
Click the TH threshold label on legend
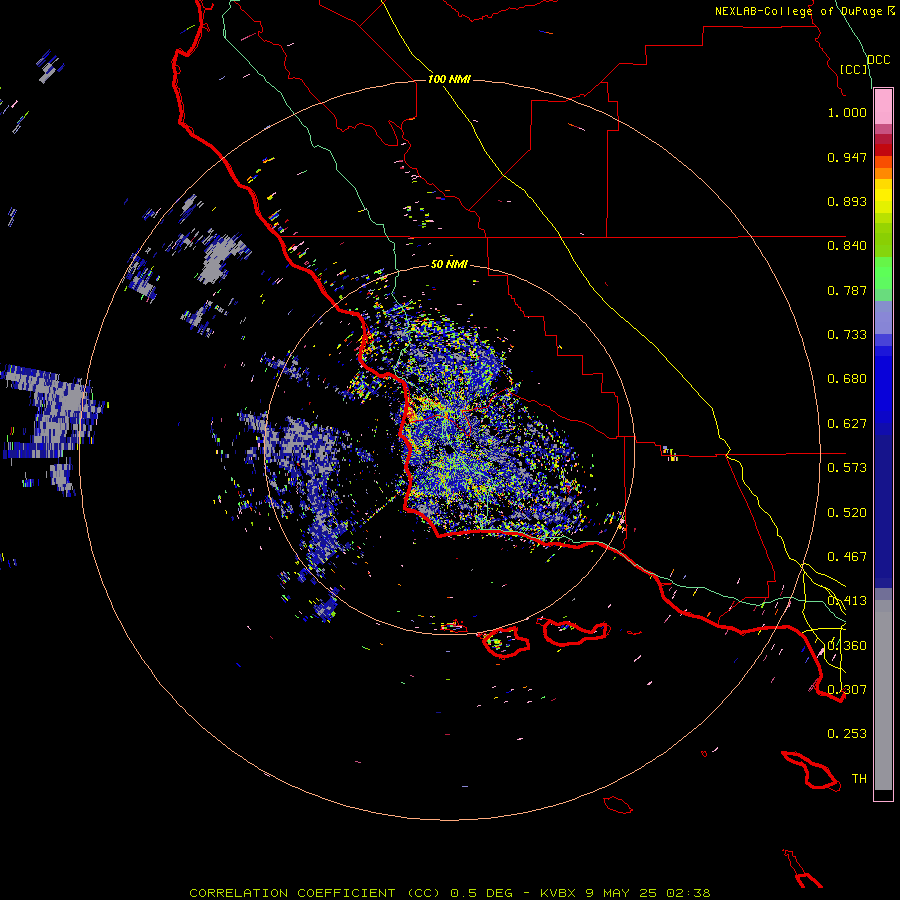click(x=859, y=779)
